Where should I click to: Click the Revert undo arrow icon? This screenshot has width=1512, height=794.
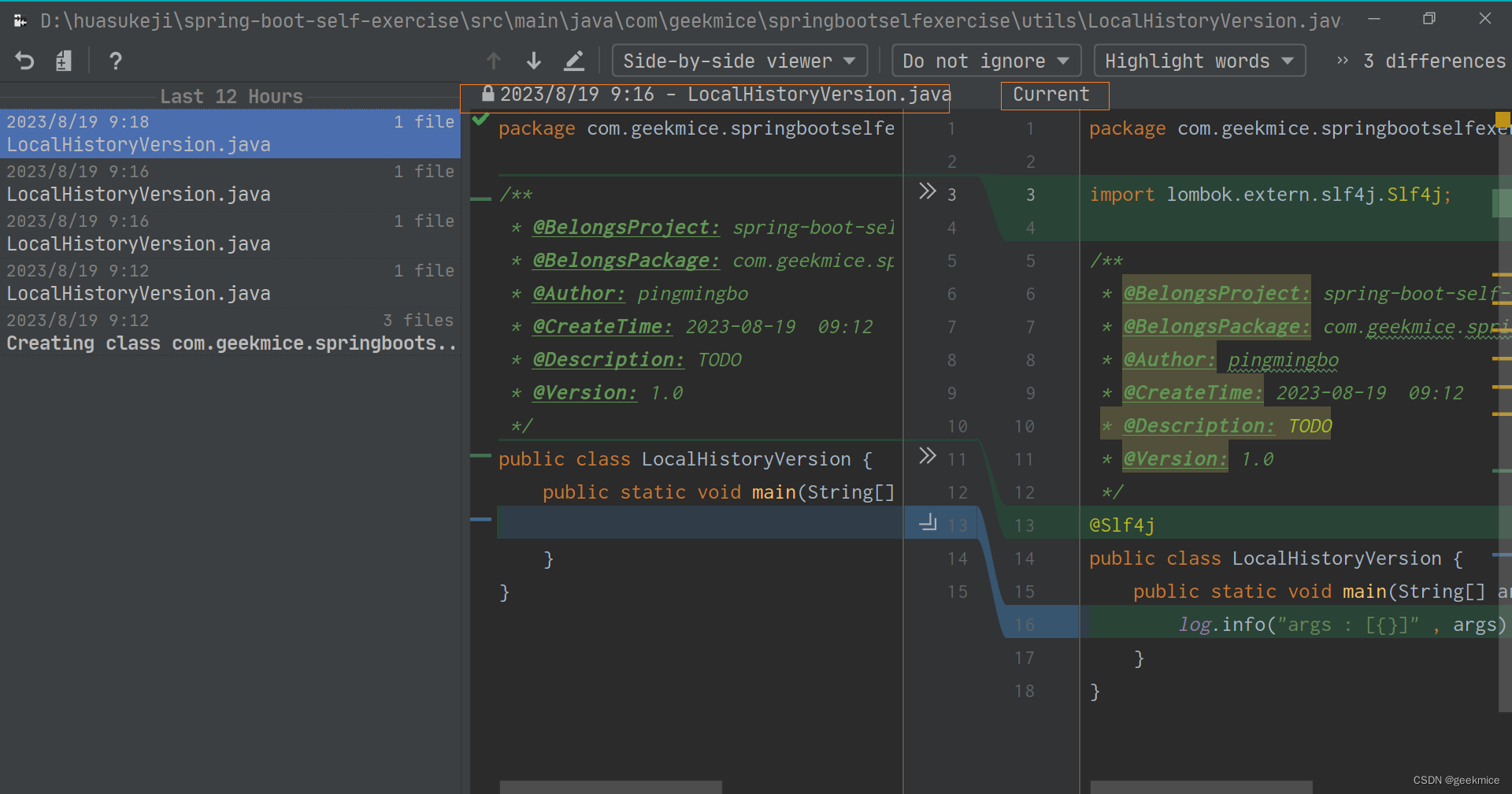(24, 61)
